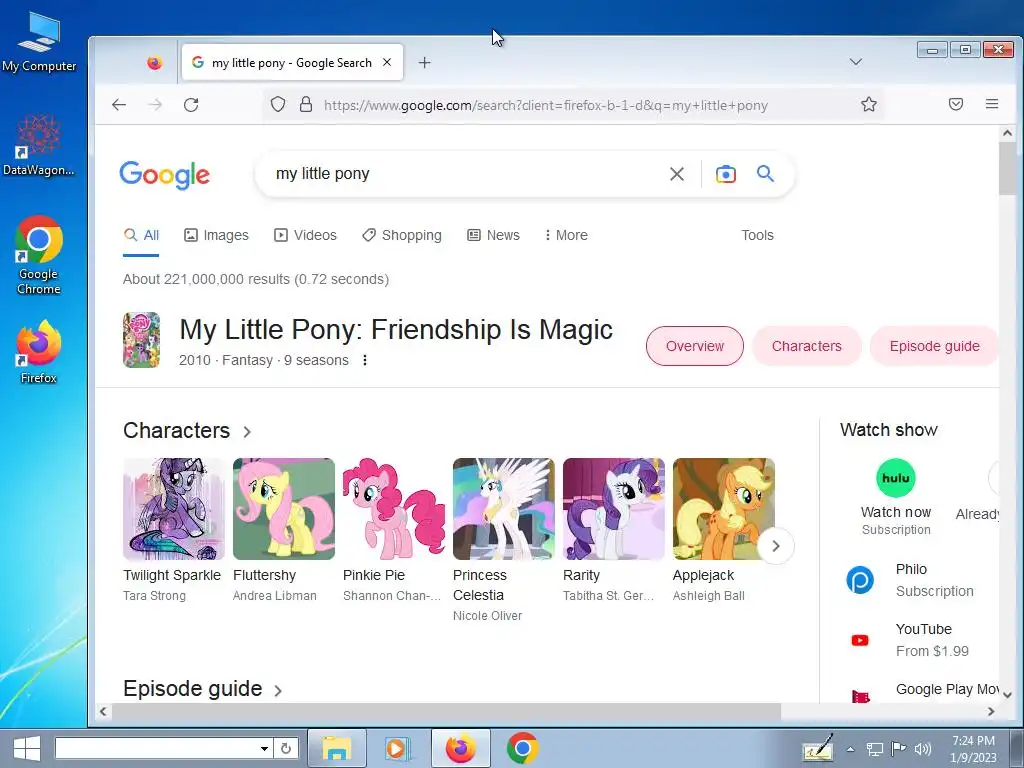This screenshot has height=768, width=1024.
Task: Select the My Computer desktop icon
Action: 39,43
